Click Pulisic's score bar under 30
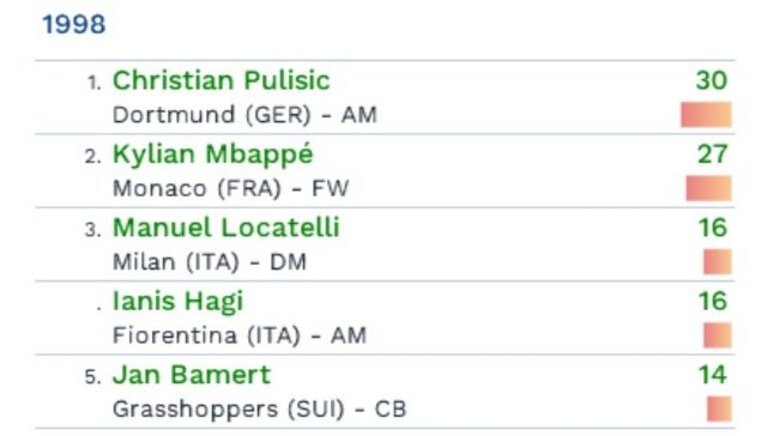Viewport: 767px width, 436px height. [x=706, y=115]
